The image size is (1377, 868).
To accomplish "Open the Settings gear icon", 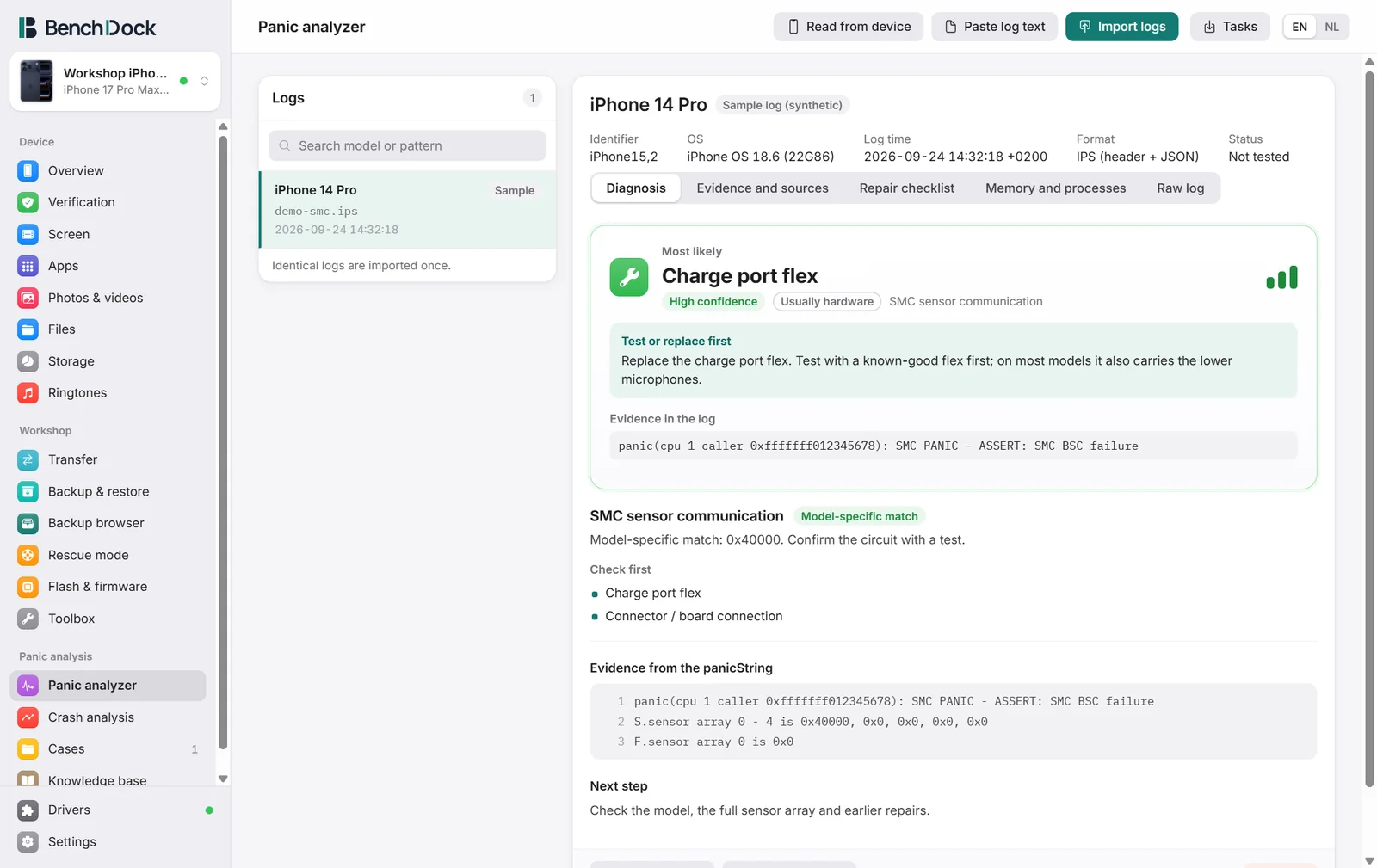I will (x=28, y=842).
